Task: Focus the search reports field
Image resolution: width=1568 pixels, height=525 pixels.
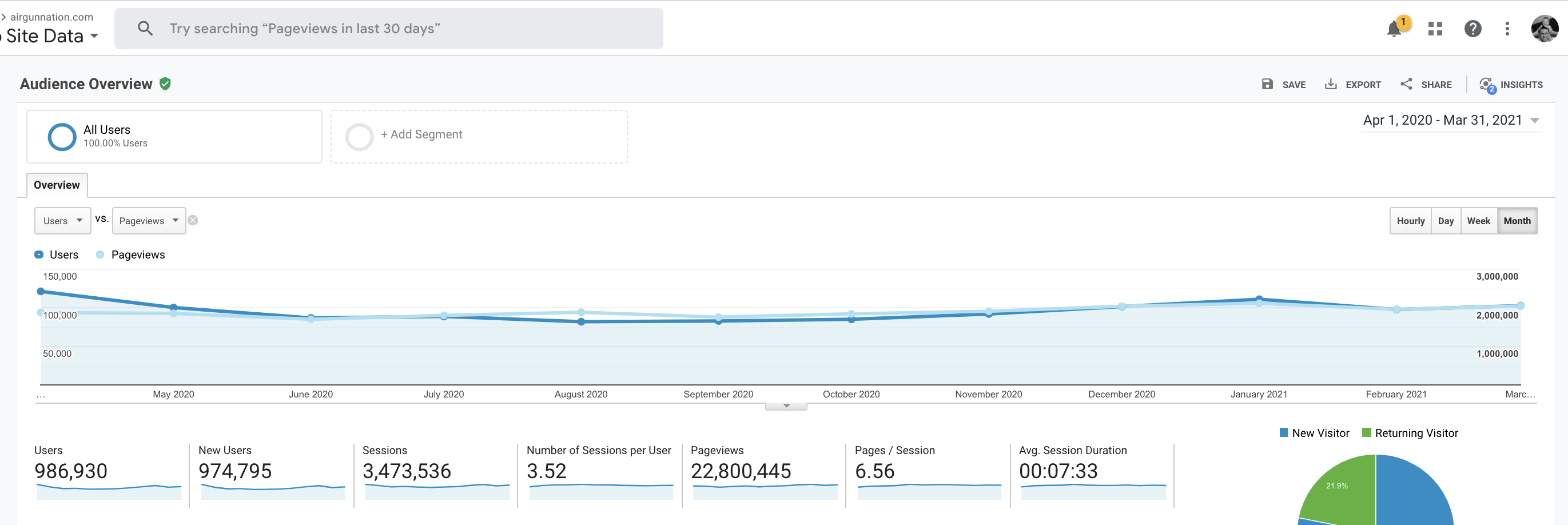Action: 389,29
